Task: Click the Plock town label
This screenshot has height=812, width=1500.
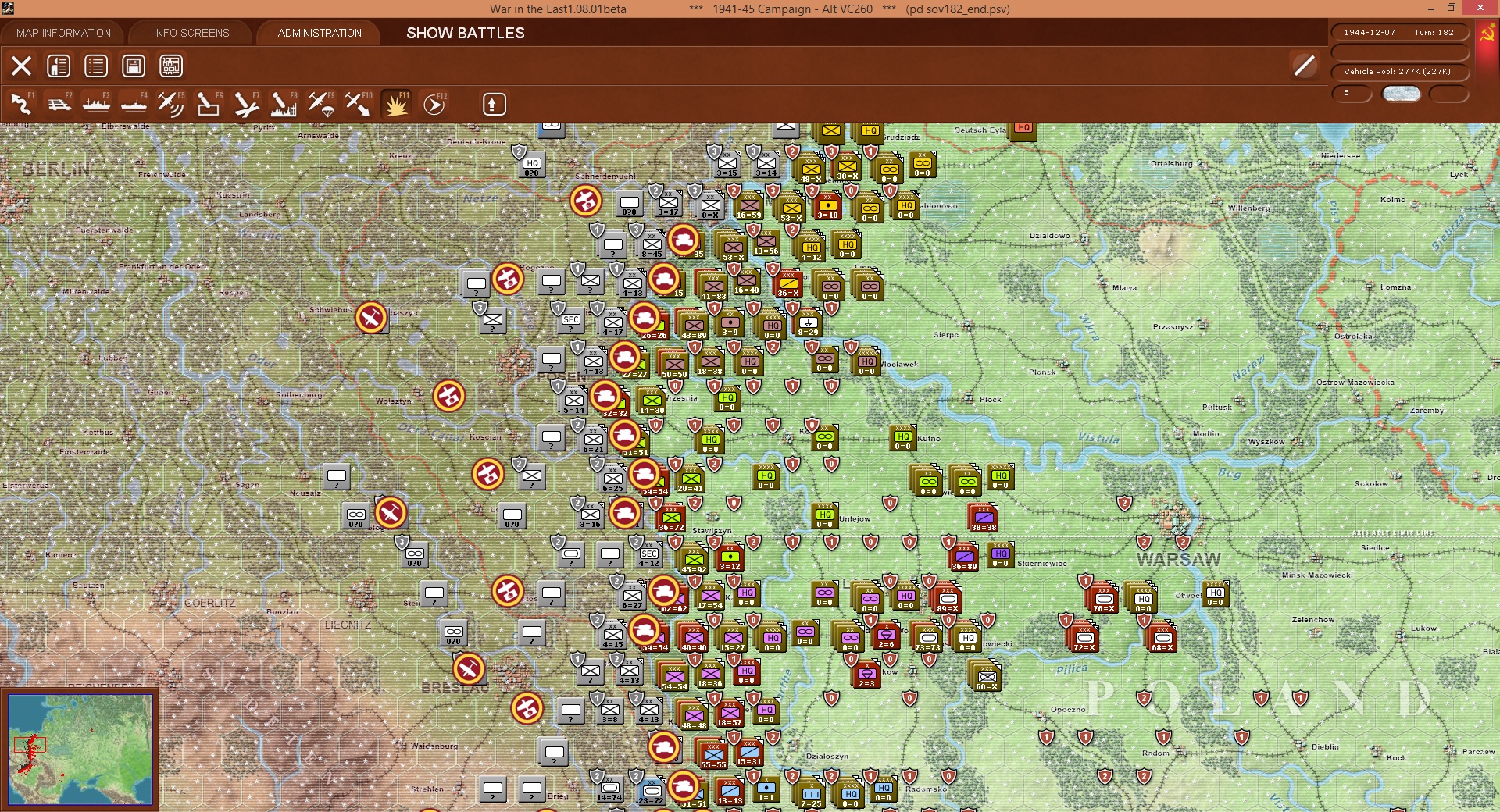Action: point(991,400)
